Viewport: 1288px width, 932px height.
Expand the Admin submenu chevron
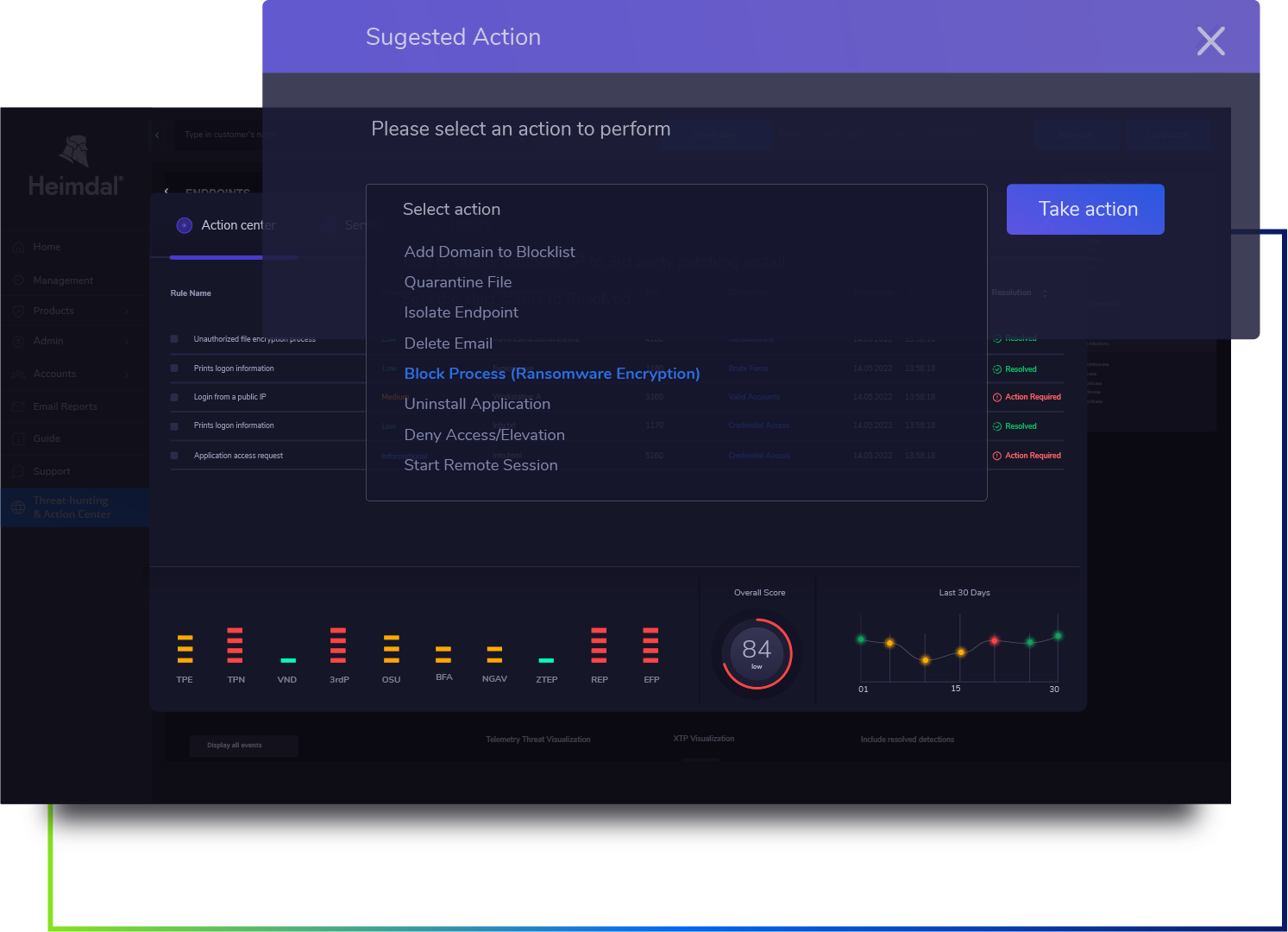tap(127, 342)
